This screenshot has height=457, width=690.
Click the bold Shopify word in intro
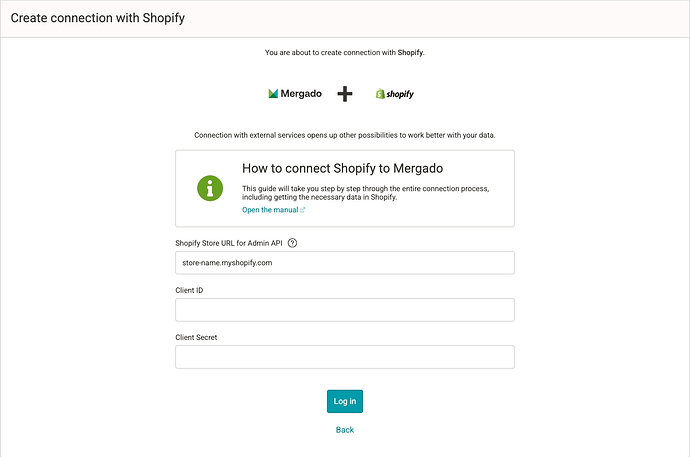(x=410, y=52)
